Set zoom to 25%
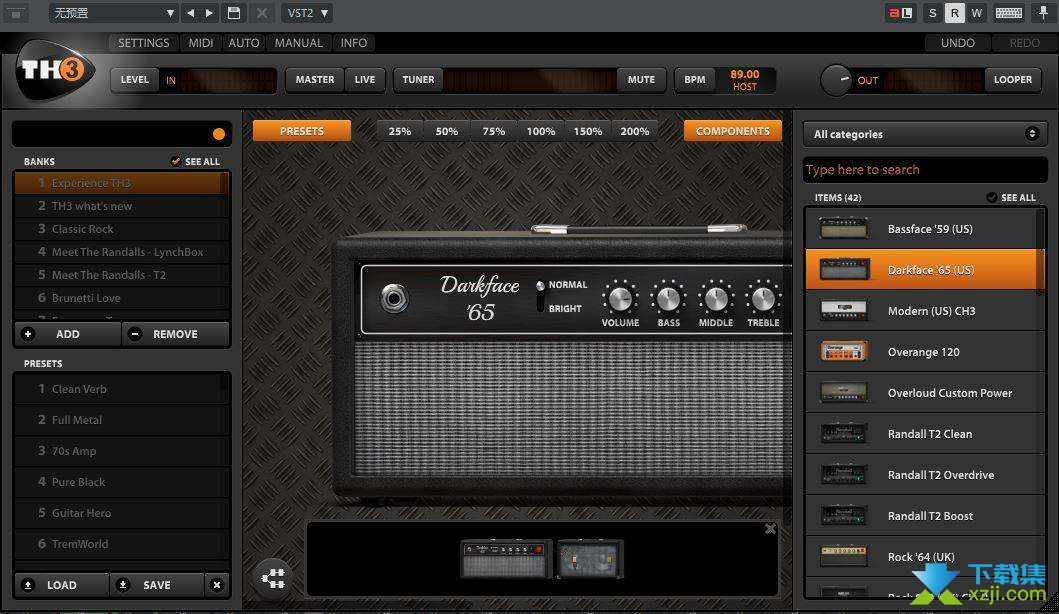Viewport: 1059px width, 614px height. (x=399, y=131)
